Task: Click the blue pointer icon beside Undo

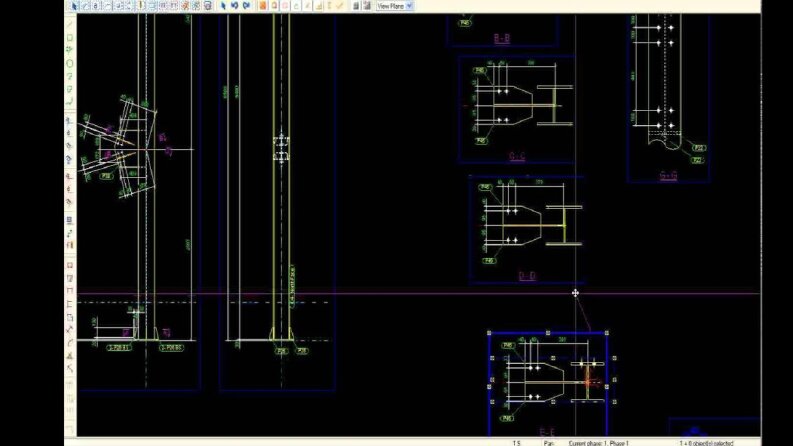Action: 223,6
